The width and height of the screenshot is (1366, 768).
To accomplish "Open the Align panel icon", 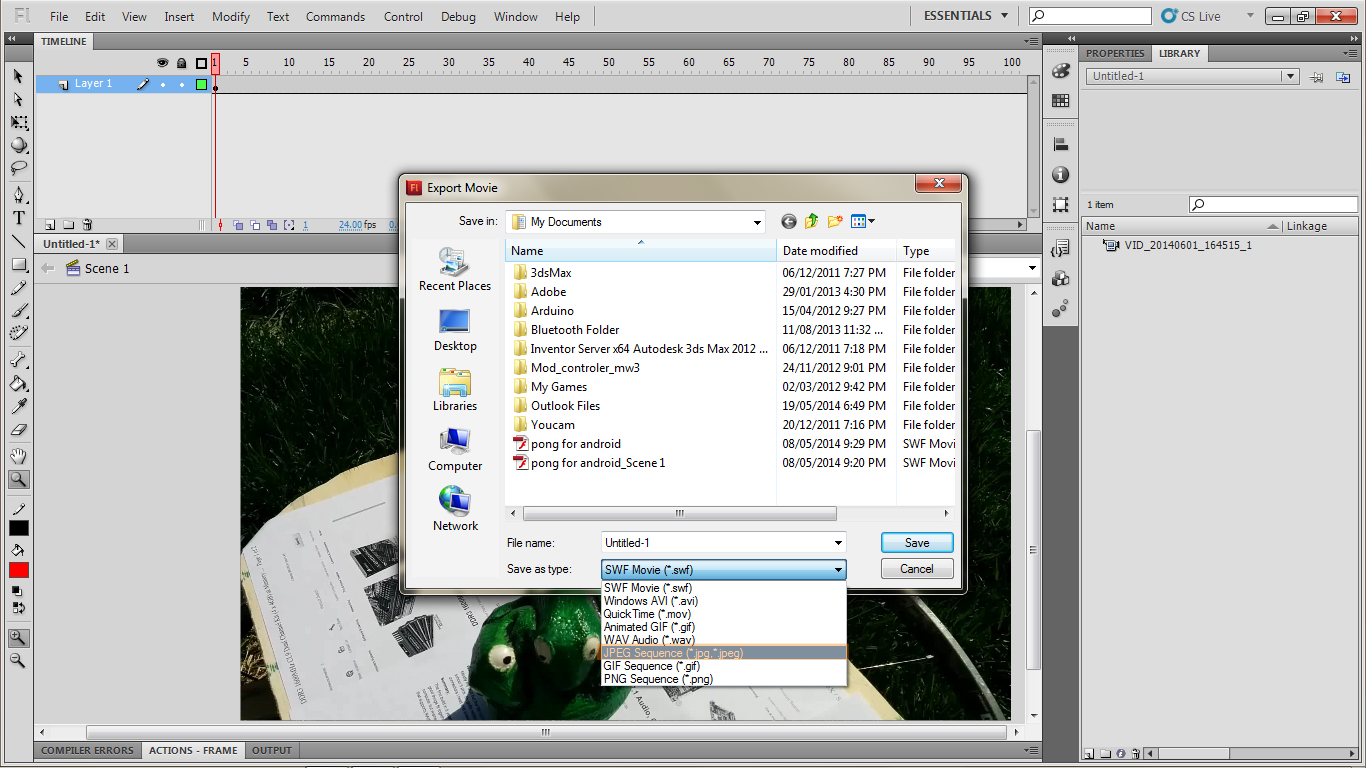I will 1061,145.
